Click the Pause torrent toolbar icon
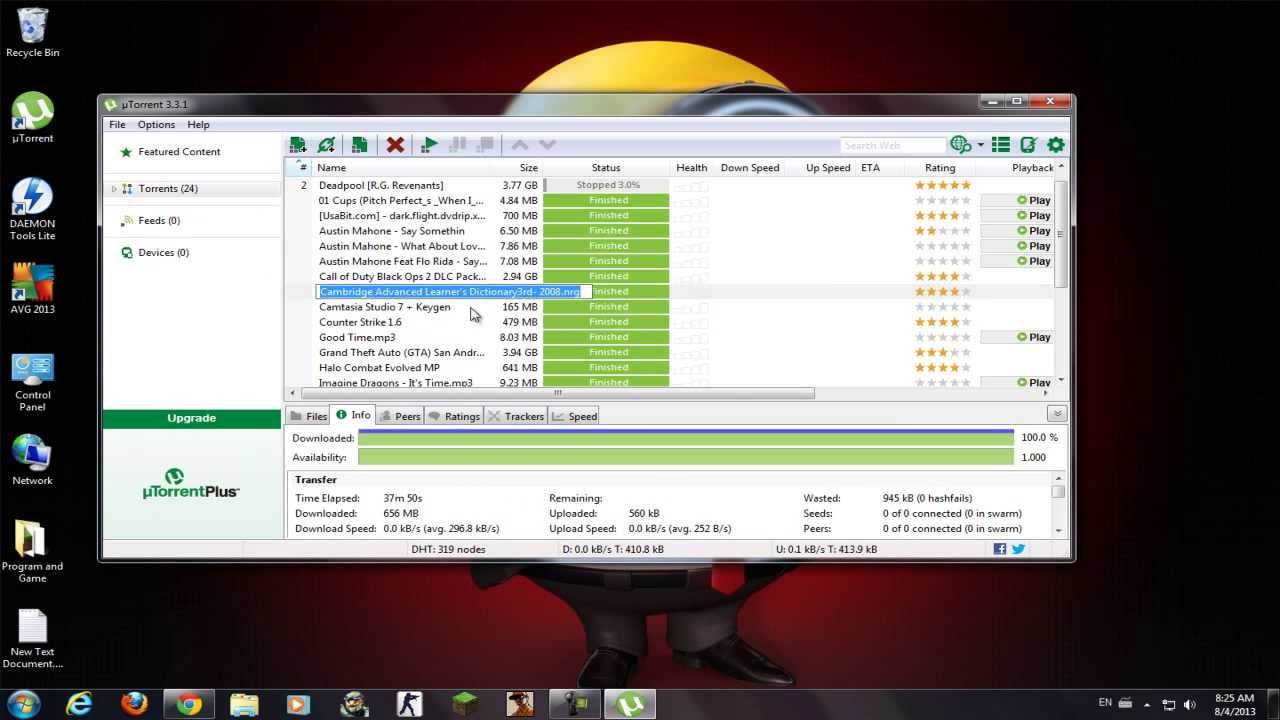This screenshot has width=1280, height=720. (x=458, y=145)
